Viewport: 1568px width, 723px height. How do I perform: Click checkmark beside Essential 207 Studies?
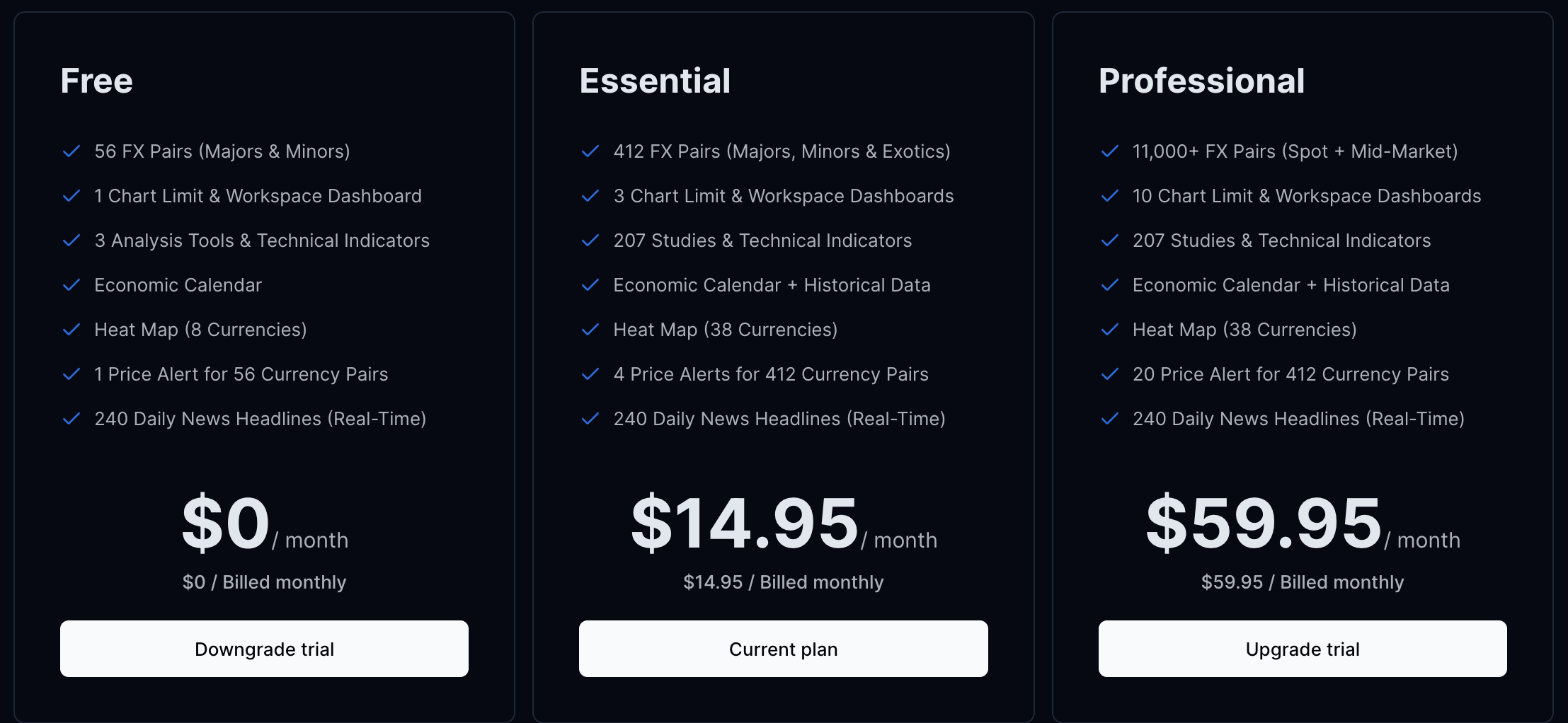click(x=590, y=241)
